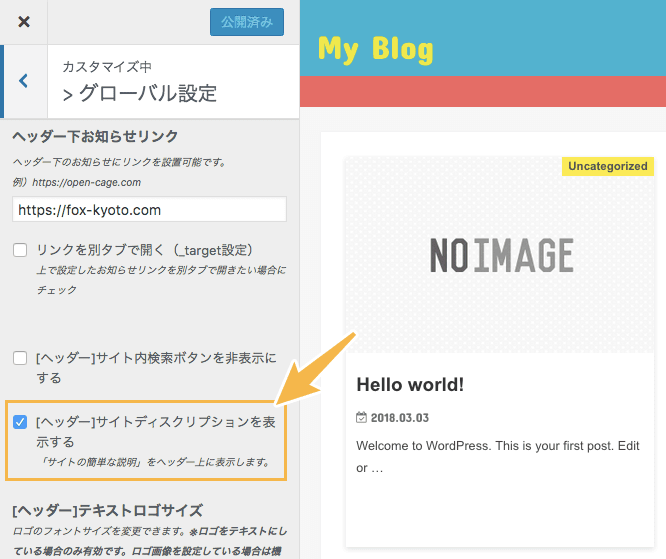Open the My Blog site title link

coord(375,49)
